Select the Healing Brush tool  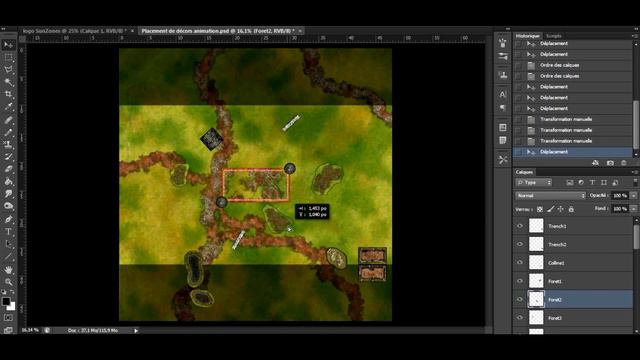8,120
